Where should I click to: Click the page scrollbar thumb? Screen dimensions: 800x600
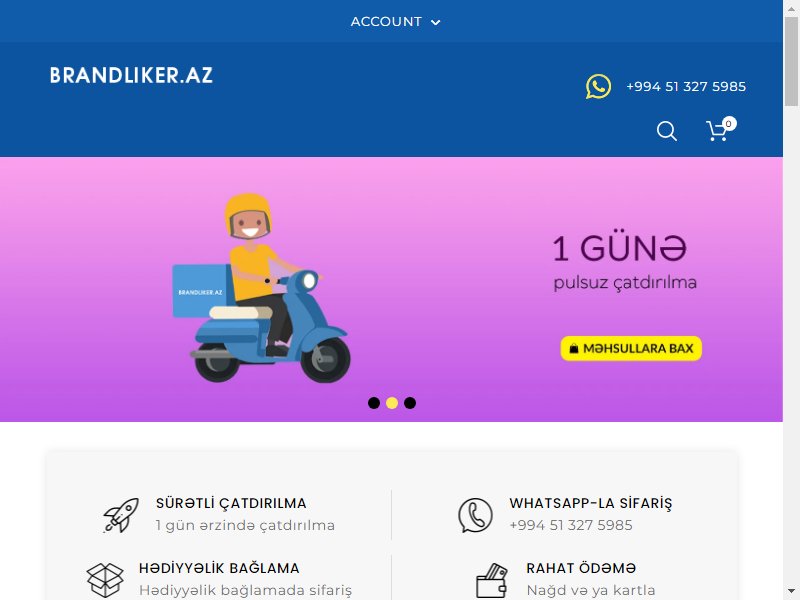pyautogui.click(x=791, y=61)
